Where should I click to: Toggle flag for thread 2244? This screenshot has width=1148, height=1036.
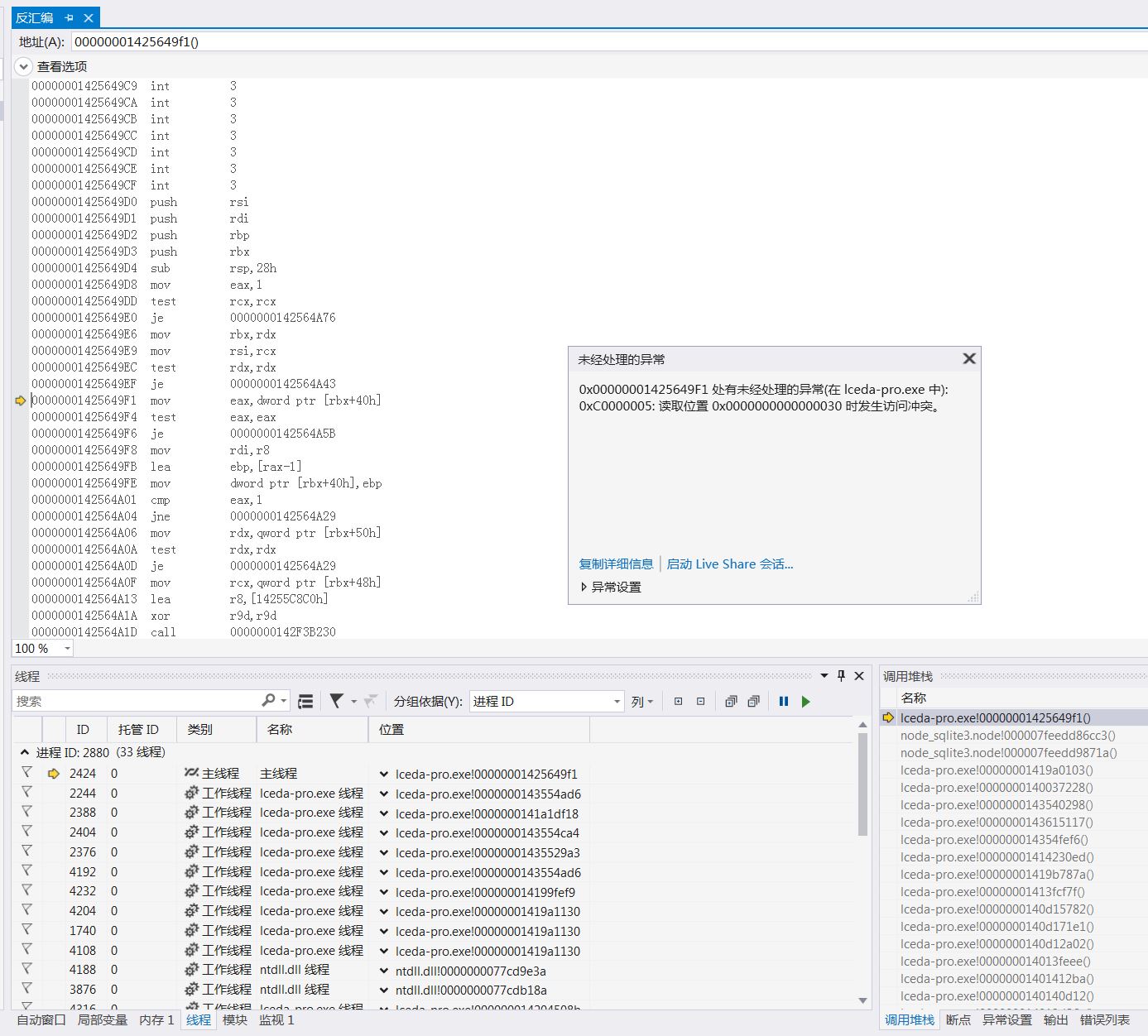26,793
